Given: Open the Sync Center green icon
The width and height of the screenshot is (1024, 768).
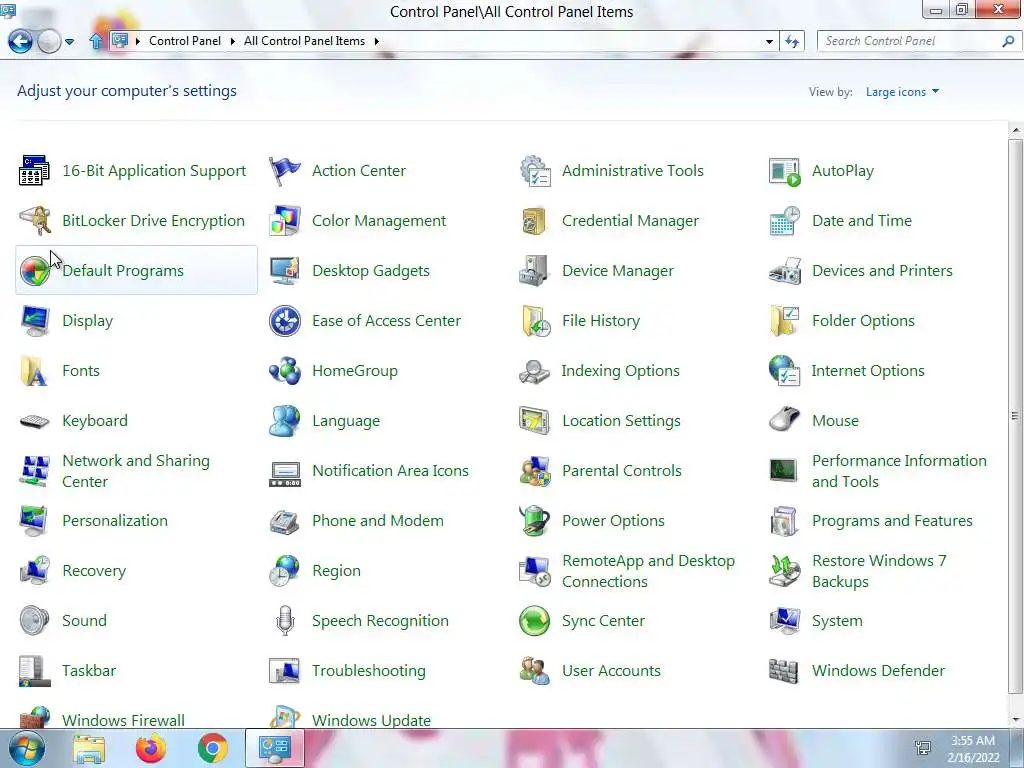Looking at the screenshot, I should pyautogui.click(x=535, y=620).
